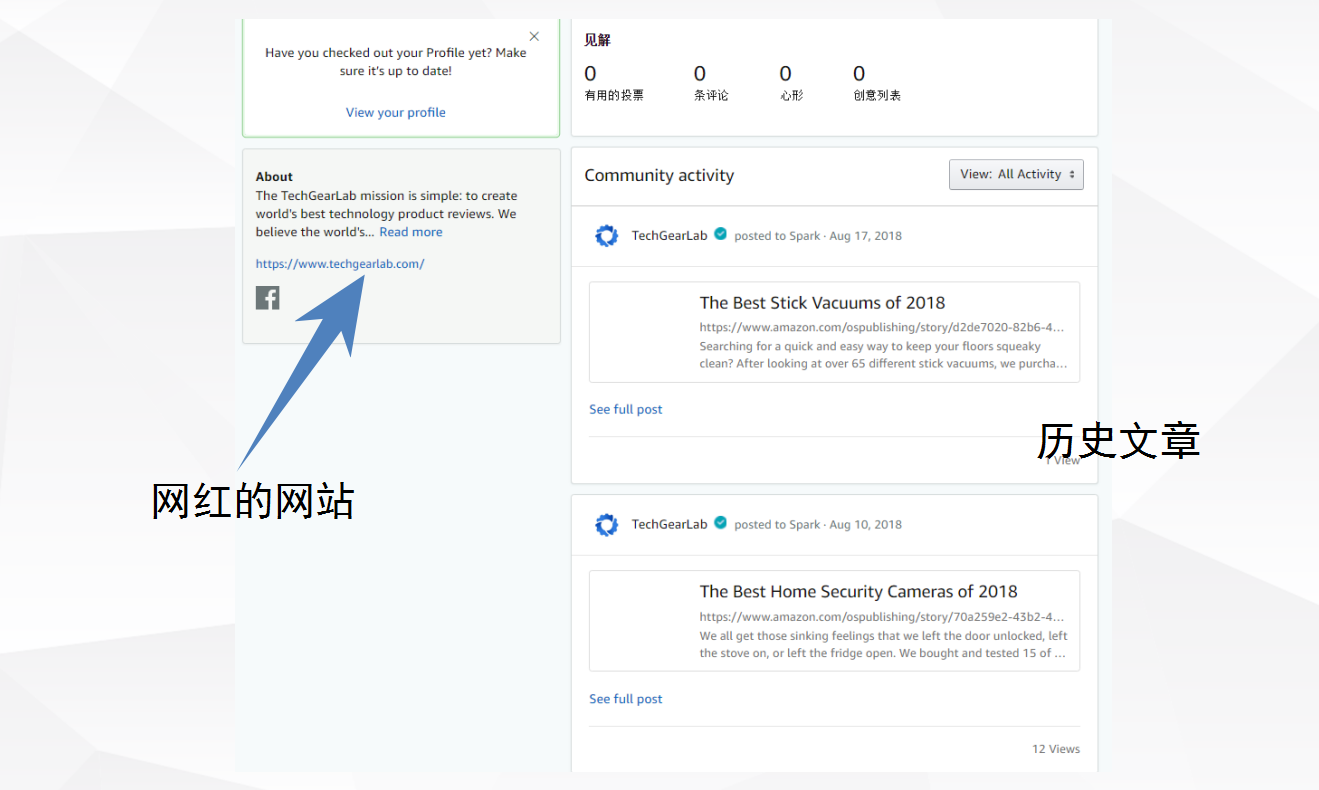Click the verified badge beside TechGearLab on Aug 17 post
Image resolution: width=1319 pixels, height=790 pixels.
(720, 234)
